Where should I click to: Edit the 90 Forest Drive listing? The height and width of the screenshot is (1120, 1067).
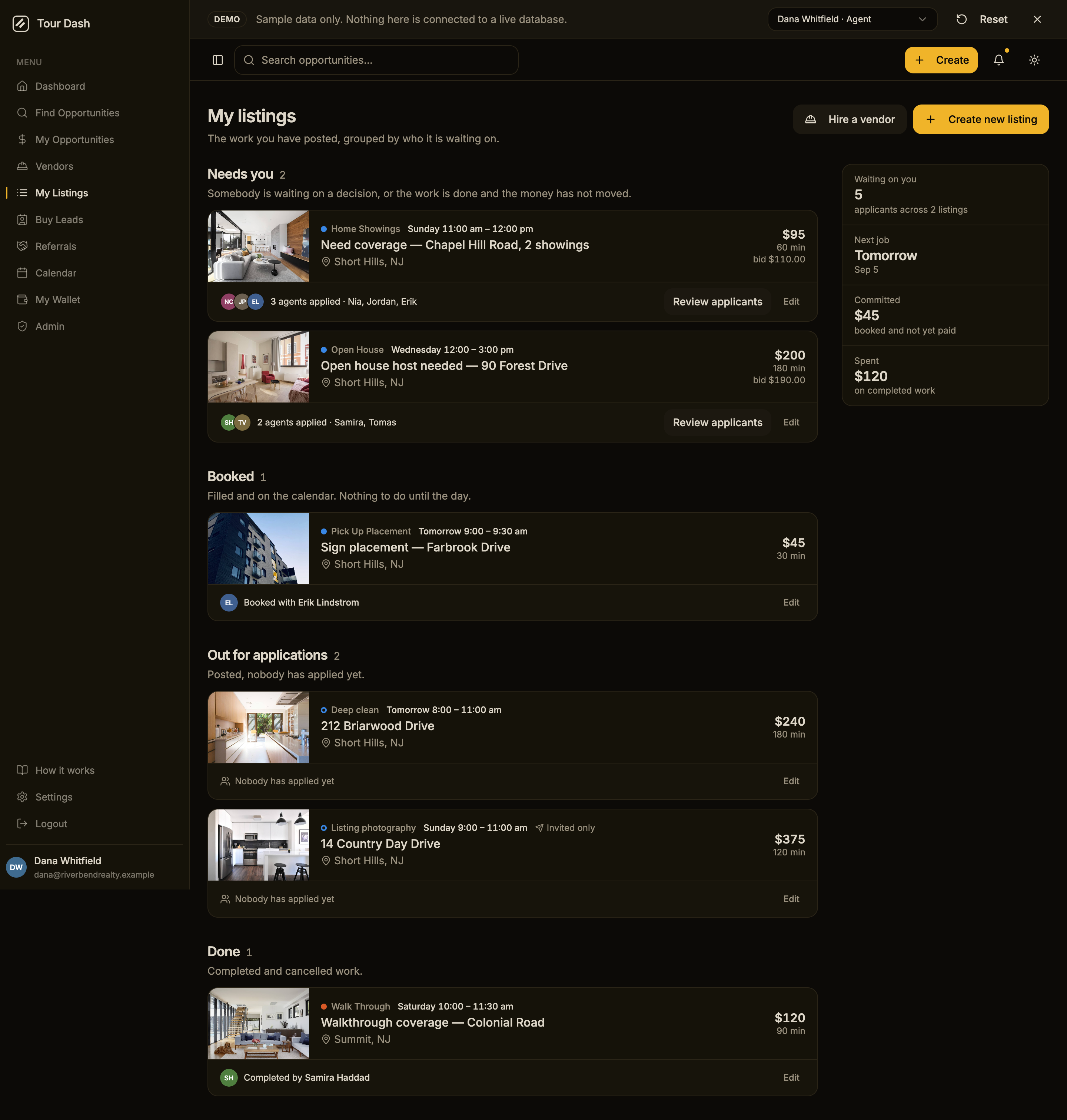(x=791, y=423)
